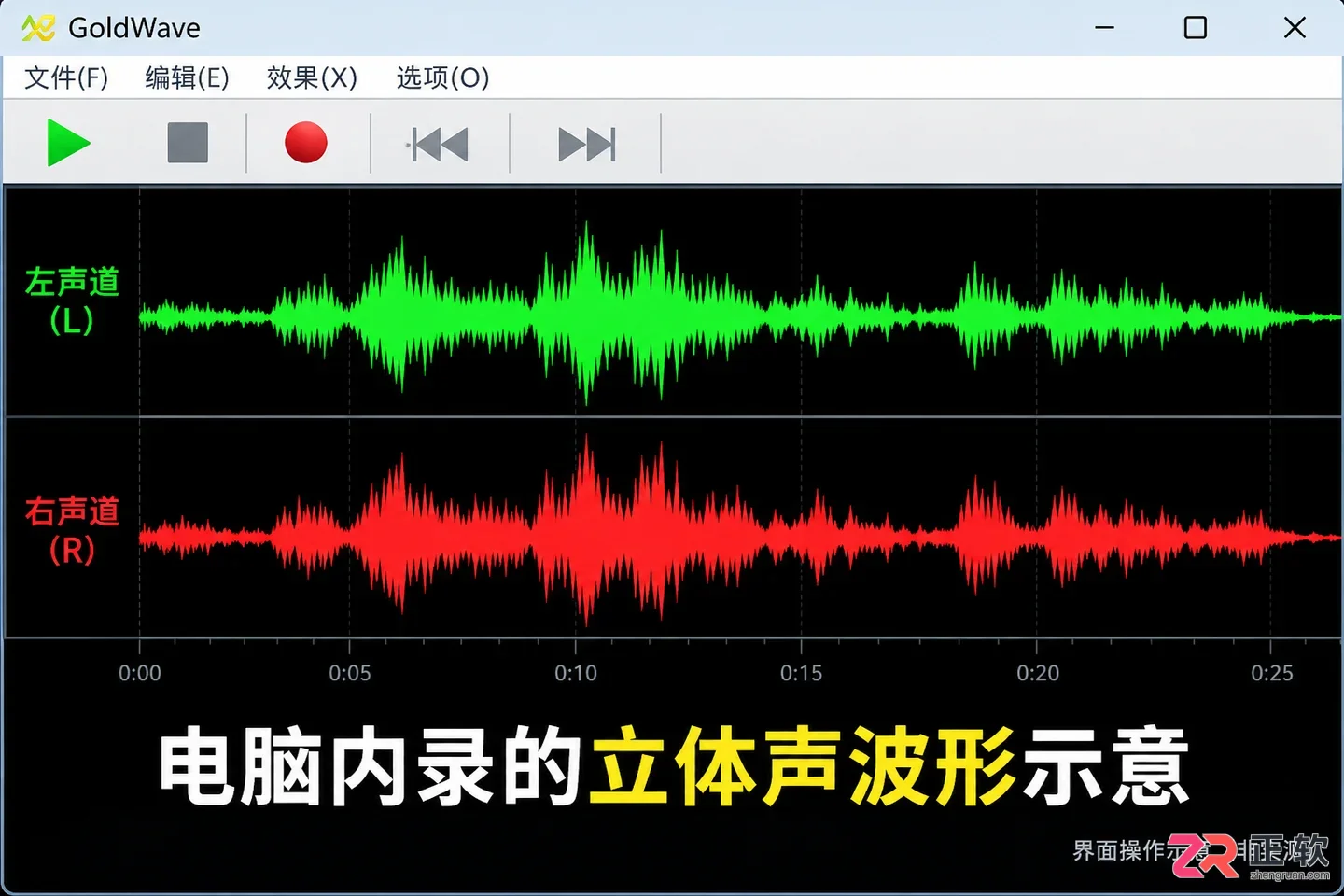Click the 左声道 (L) channel label
The image size is (1344, 896).
pyautogui.click(x=72, y=301)
